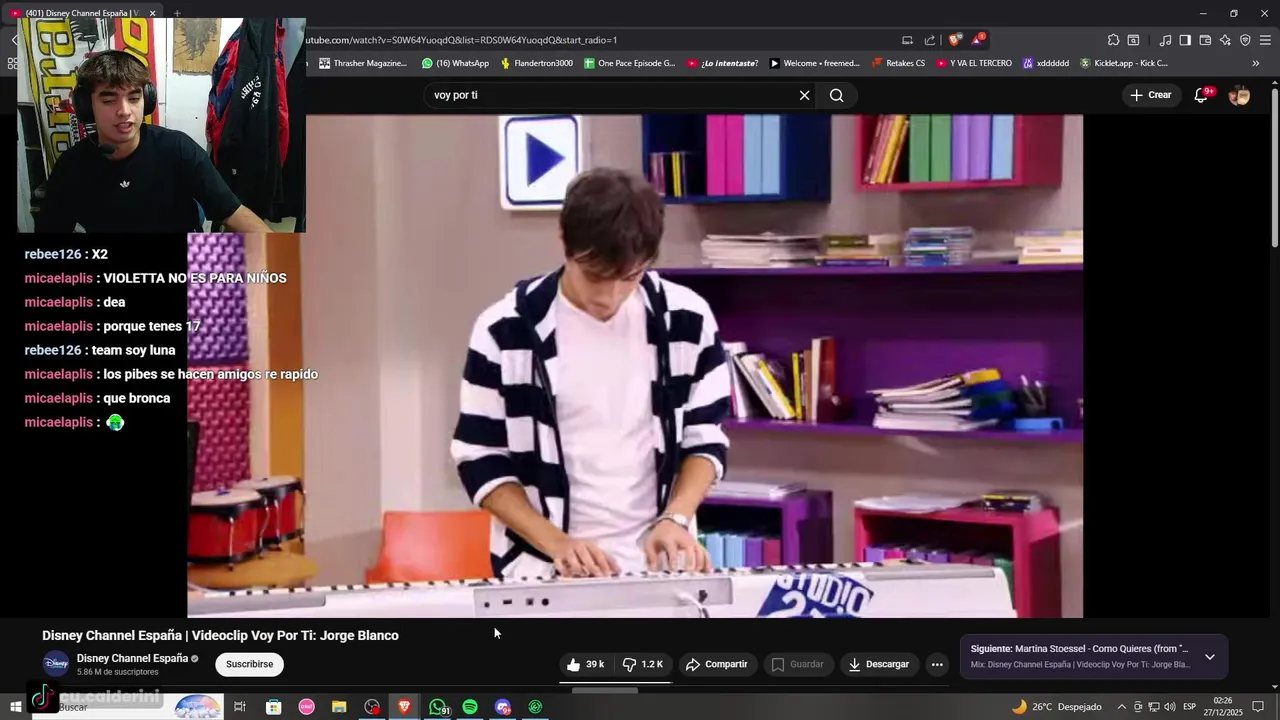
Task: Click in the YouTube search field
Action: click(x=610, y=95)
